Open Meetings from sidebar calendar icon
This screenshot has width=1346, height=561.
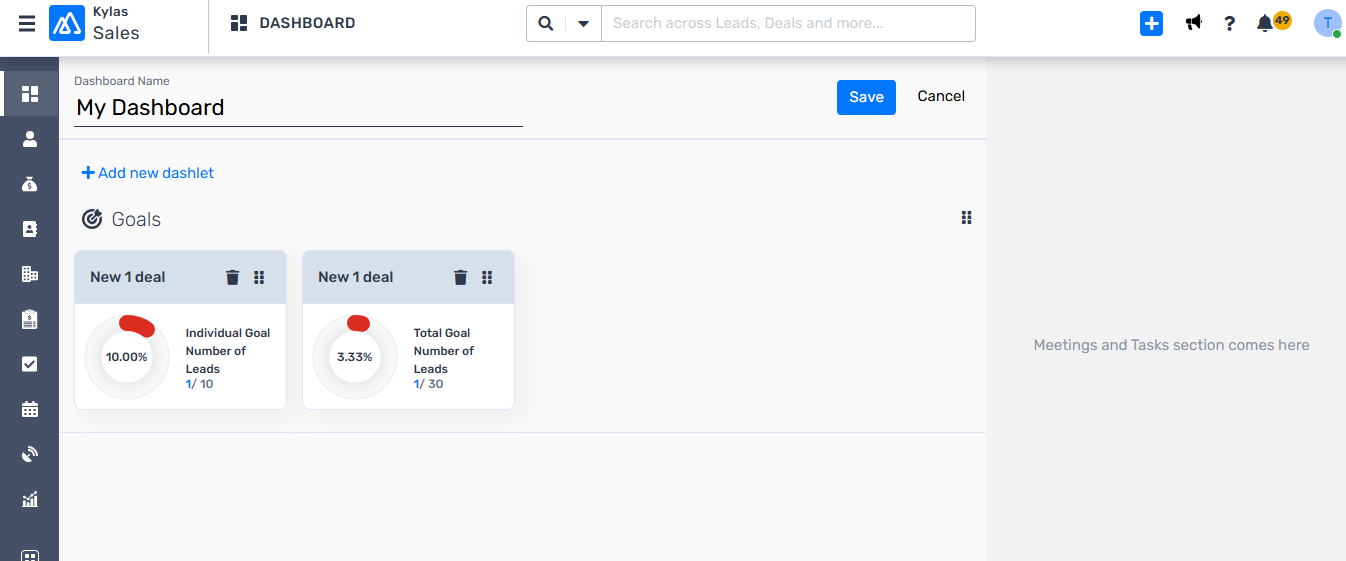click(x=30, y=409)
